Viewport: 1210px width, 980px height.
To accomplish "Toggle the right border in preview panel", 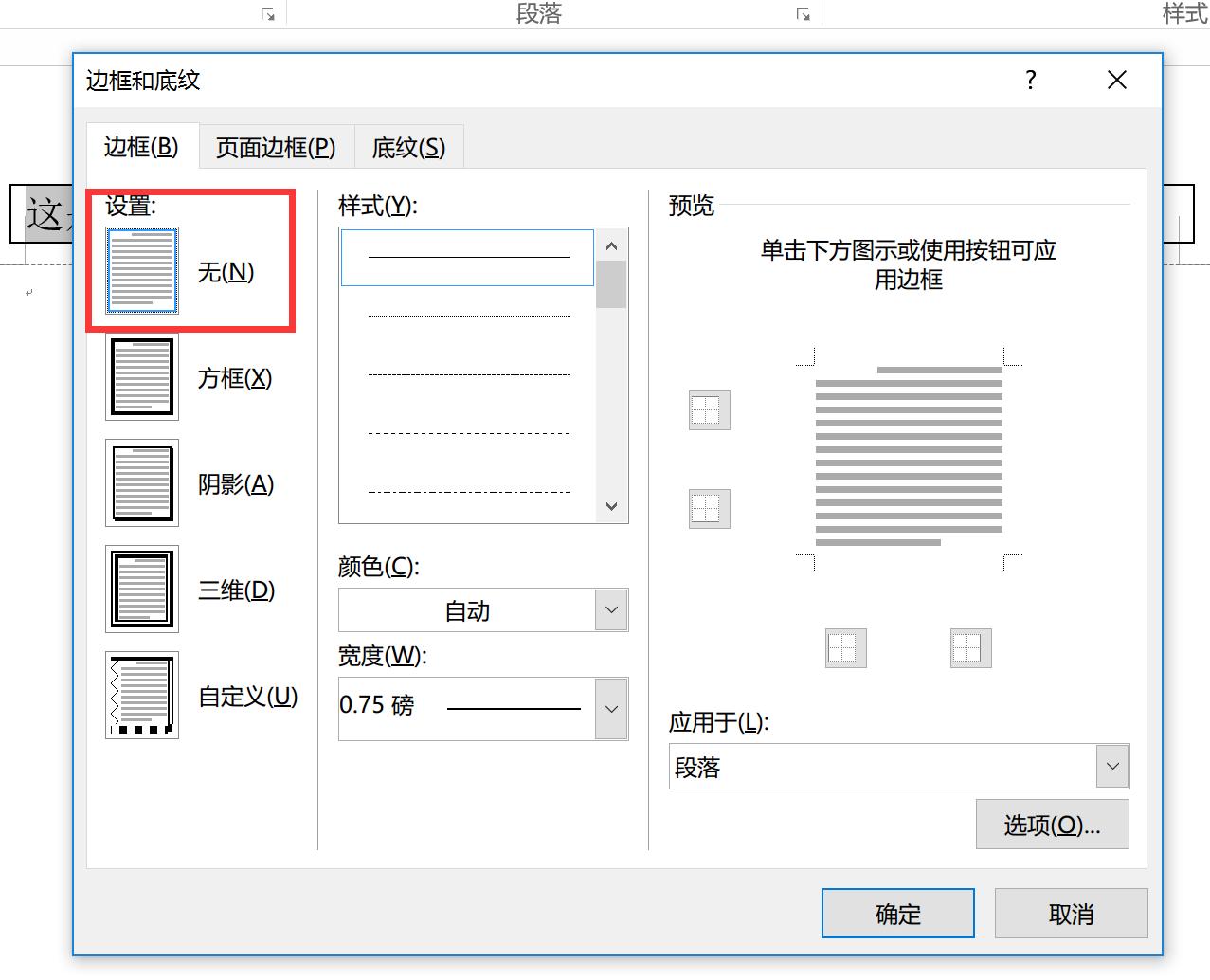I will pyautogui.click(x=969, y=648).
